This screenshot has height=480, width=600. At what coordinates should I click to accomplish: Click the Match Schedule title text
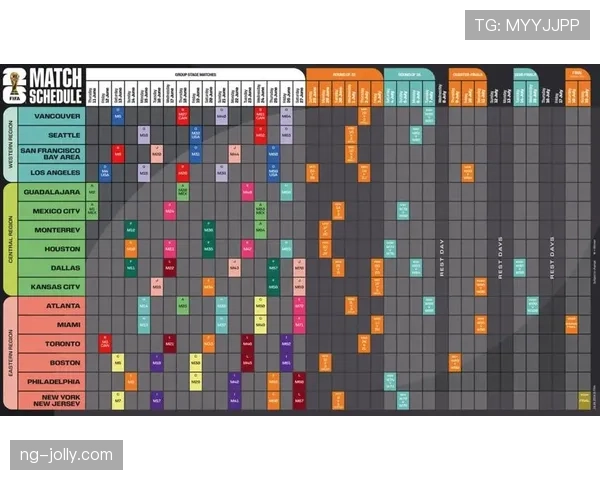[x=56, y=86]
